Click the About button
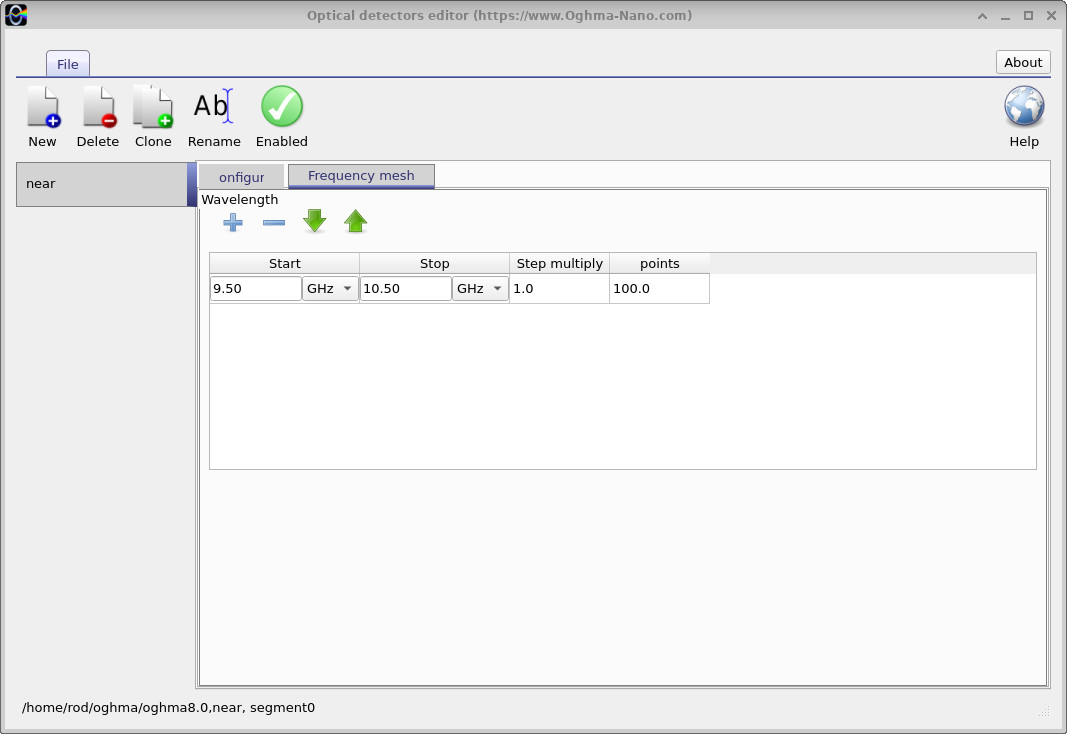This screenshot has height=734, width=1067. tap(1023, 63)
